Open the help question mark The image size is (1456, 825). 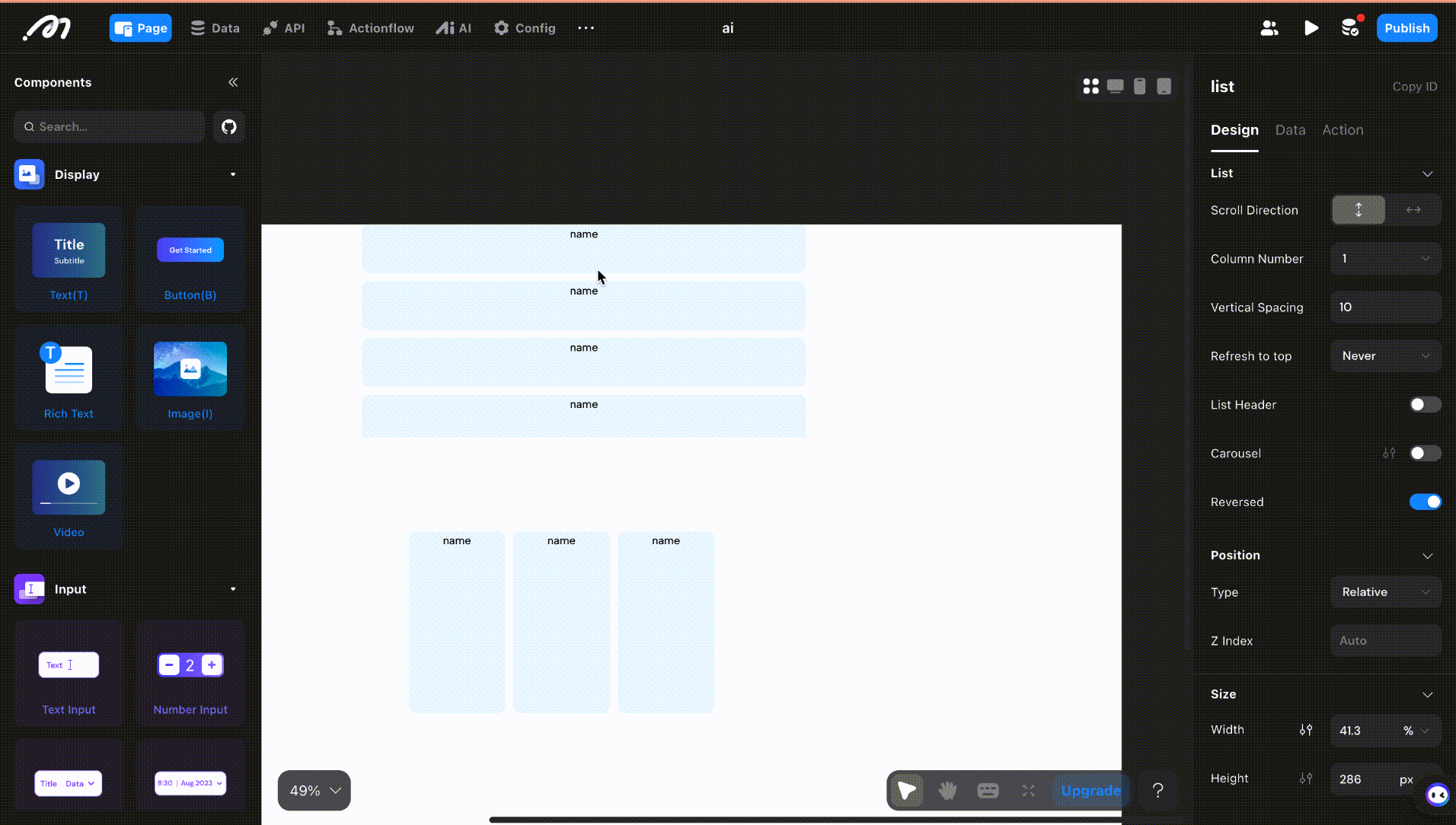tap(1158, 791)
